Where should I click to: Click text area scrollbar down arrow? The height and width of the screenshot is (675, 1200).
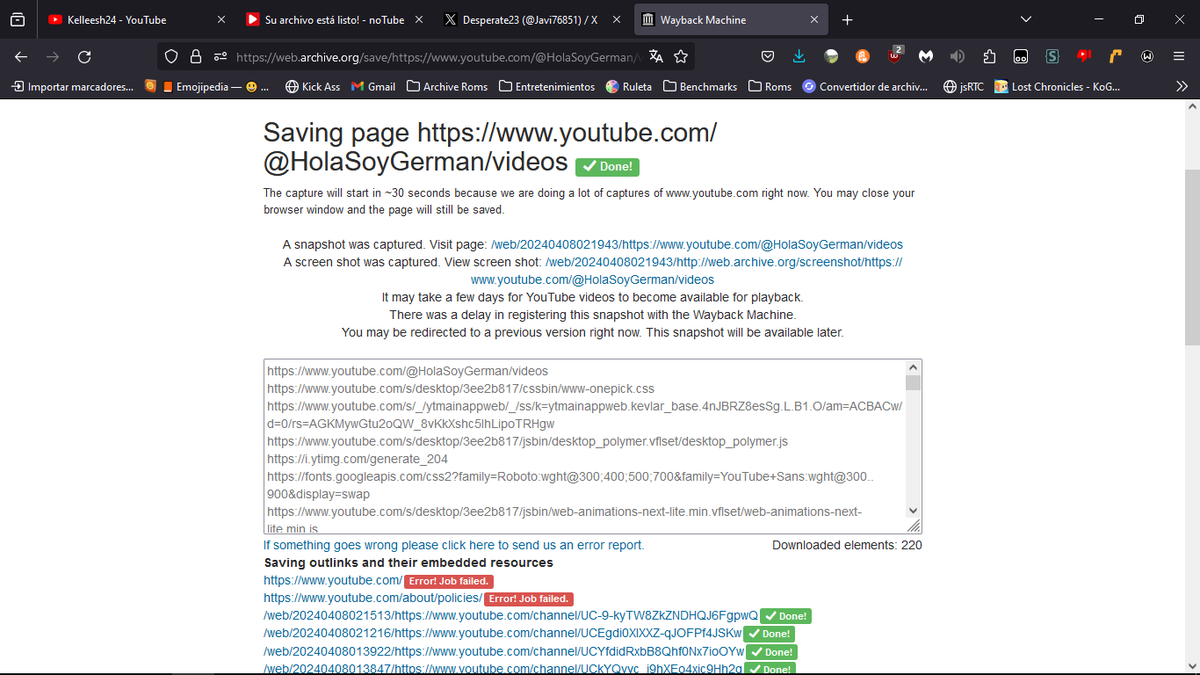(913, 510)
